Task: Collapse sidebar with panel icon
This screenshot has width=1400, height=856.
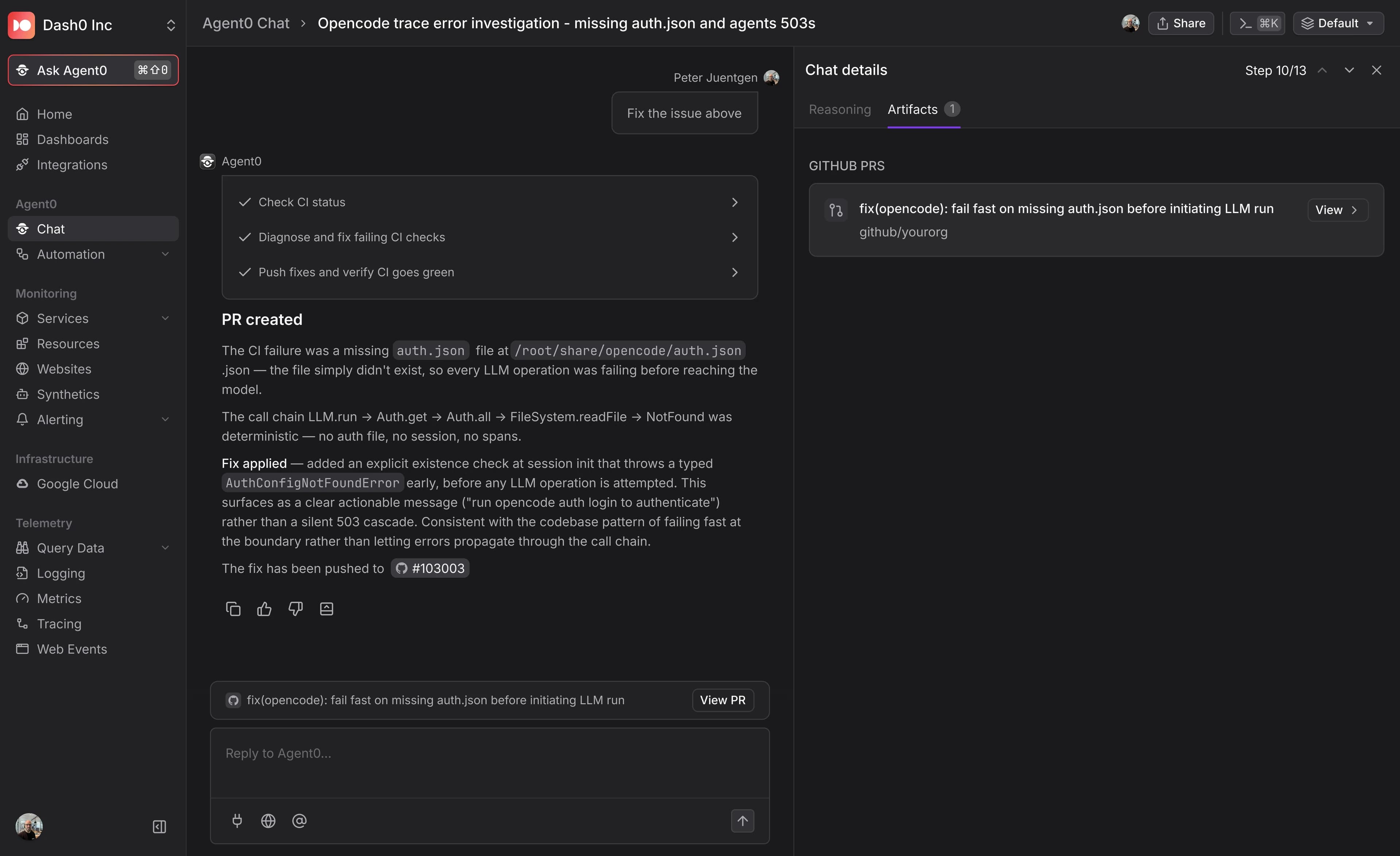Action: tap(160, 826)
